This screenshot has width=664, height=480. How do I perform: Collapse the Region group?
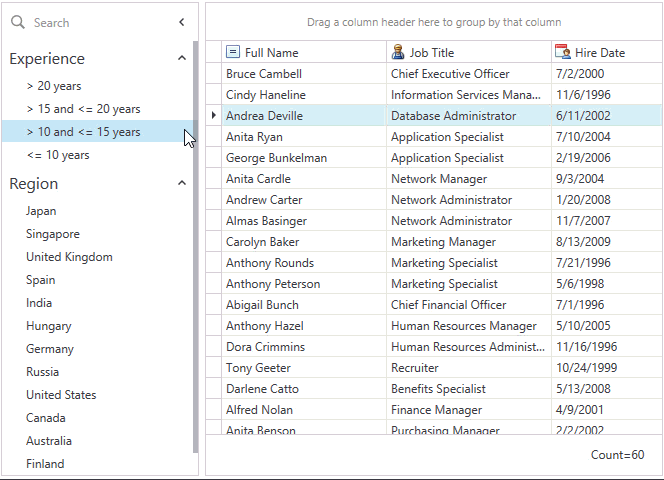tap(181, 184)
